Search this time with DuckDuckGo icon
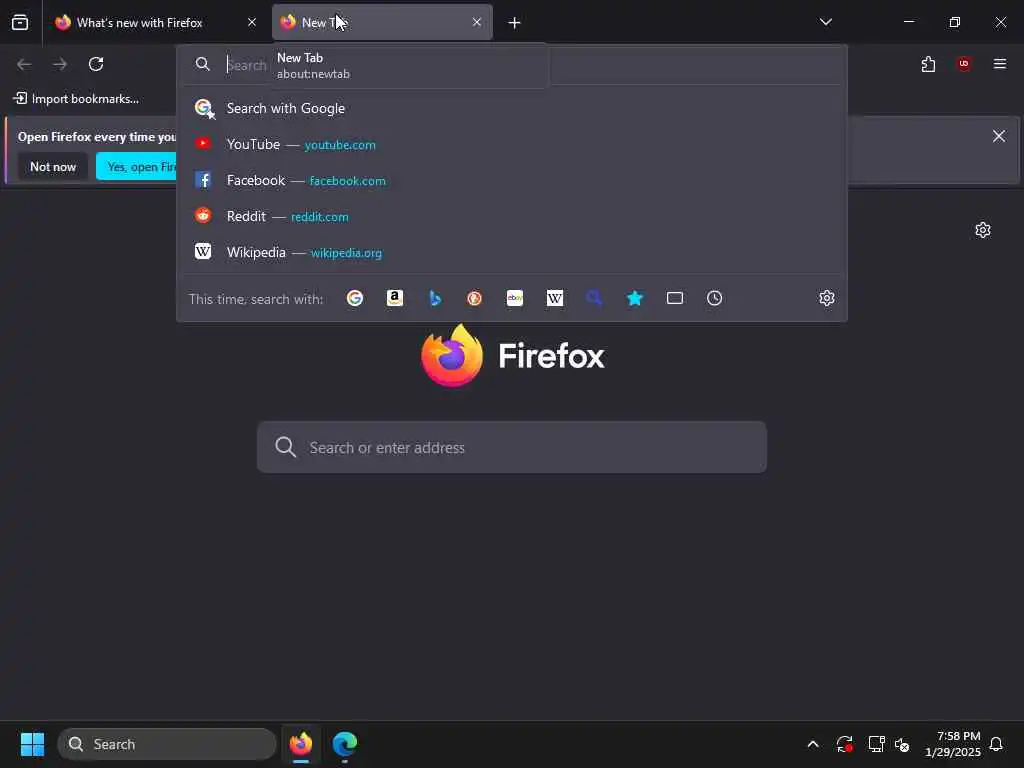Image resolution: width=1024 pixels, height=768 pixels. point(475,298)
